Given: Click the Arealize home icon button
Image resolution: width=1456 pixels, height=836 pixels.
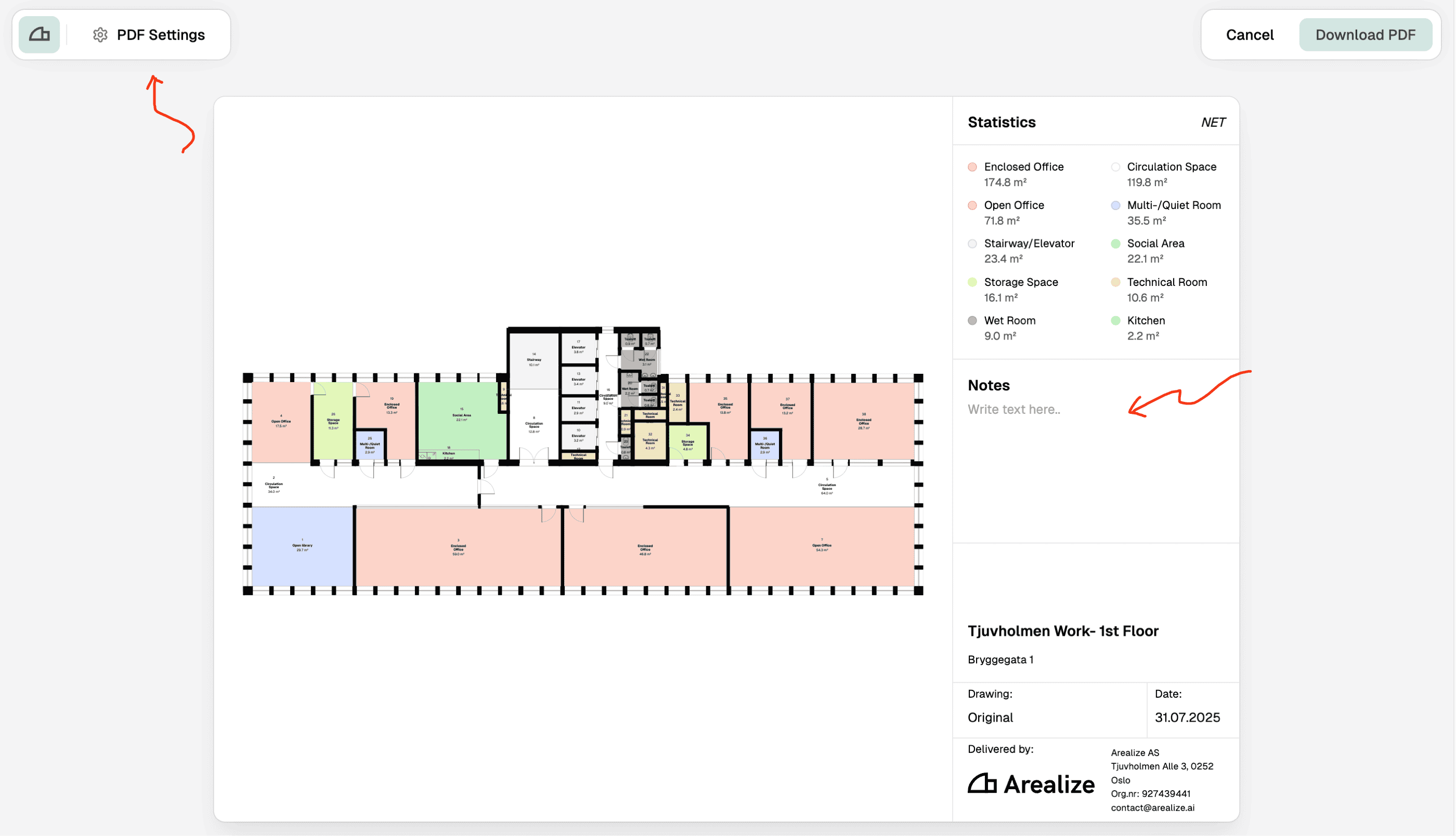Looking at the screenshot, I should tap(39, 34).
